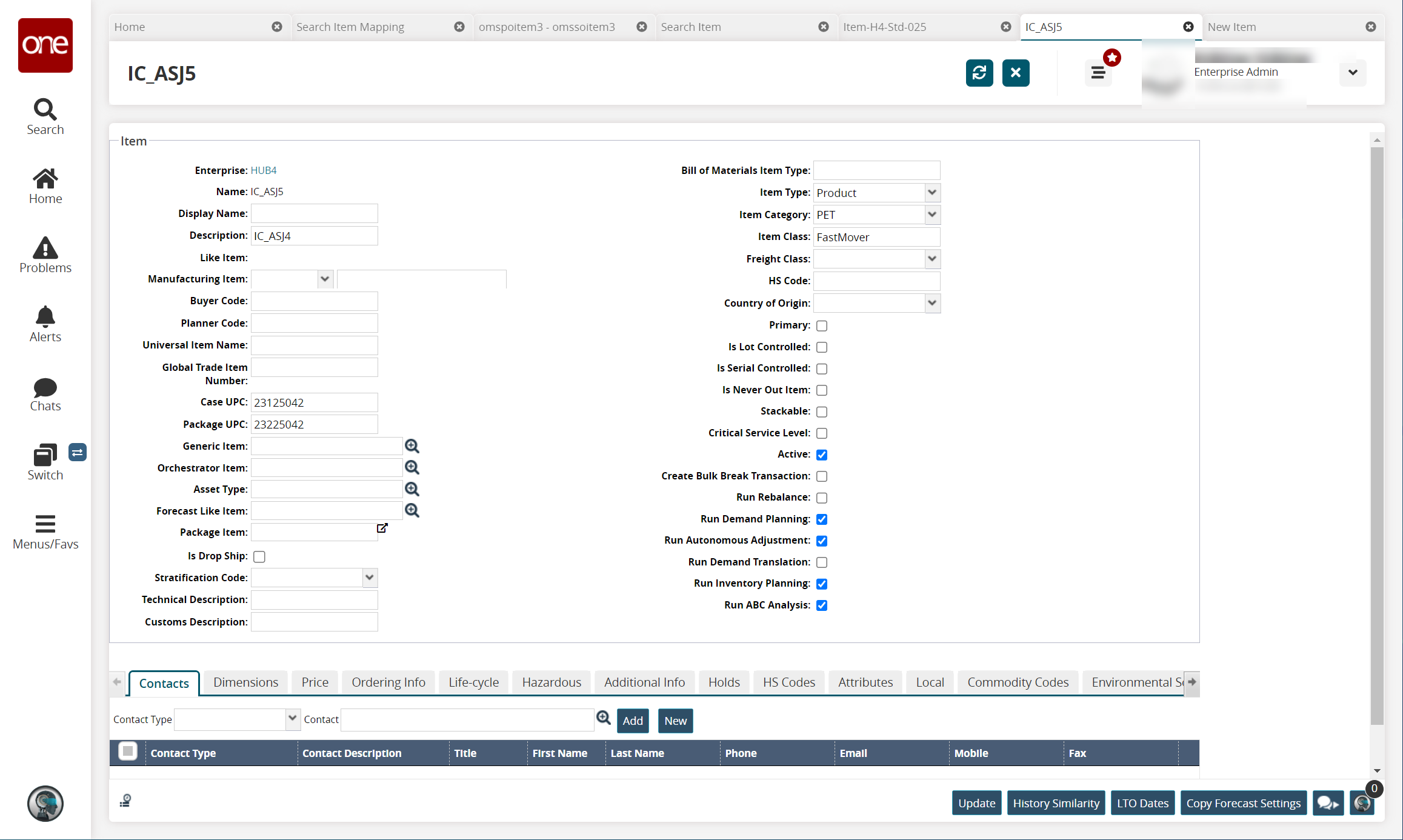
Task: Click the Update button
Action: tap(976, 803)
